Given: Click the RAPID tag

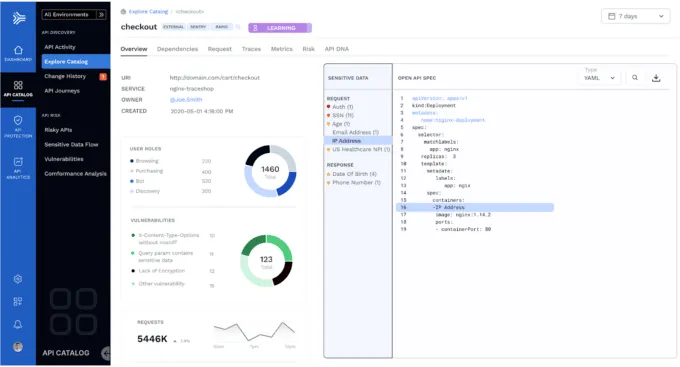Looking at the screenshot, I should 222,27.
